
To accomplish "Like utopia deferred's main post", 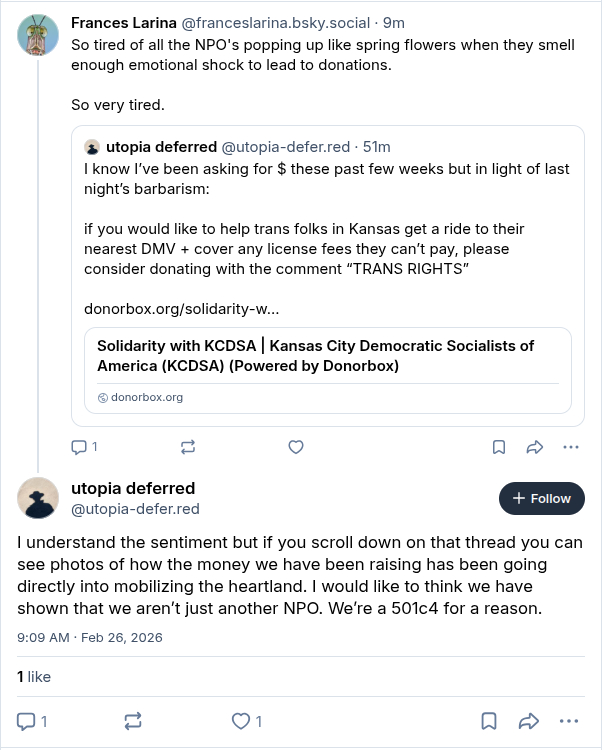I will point(245,720).
